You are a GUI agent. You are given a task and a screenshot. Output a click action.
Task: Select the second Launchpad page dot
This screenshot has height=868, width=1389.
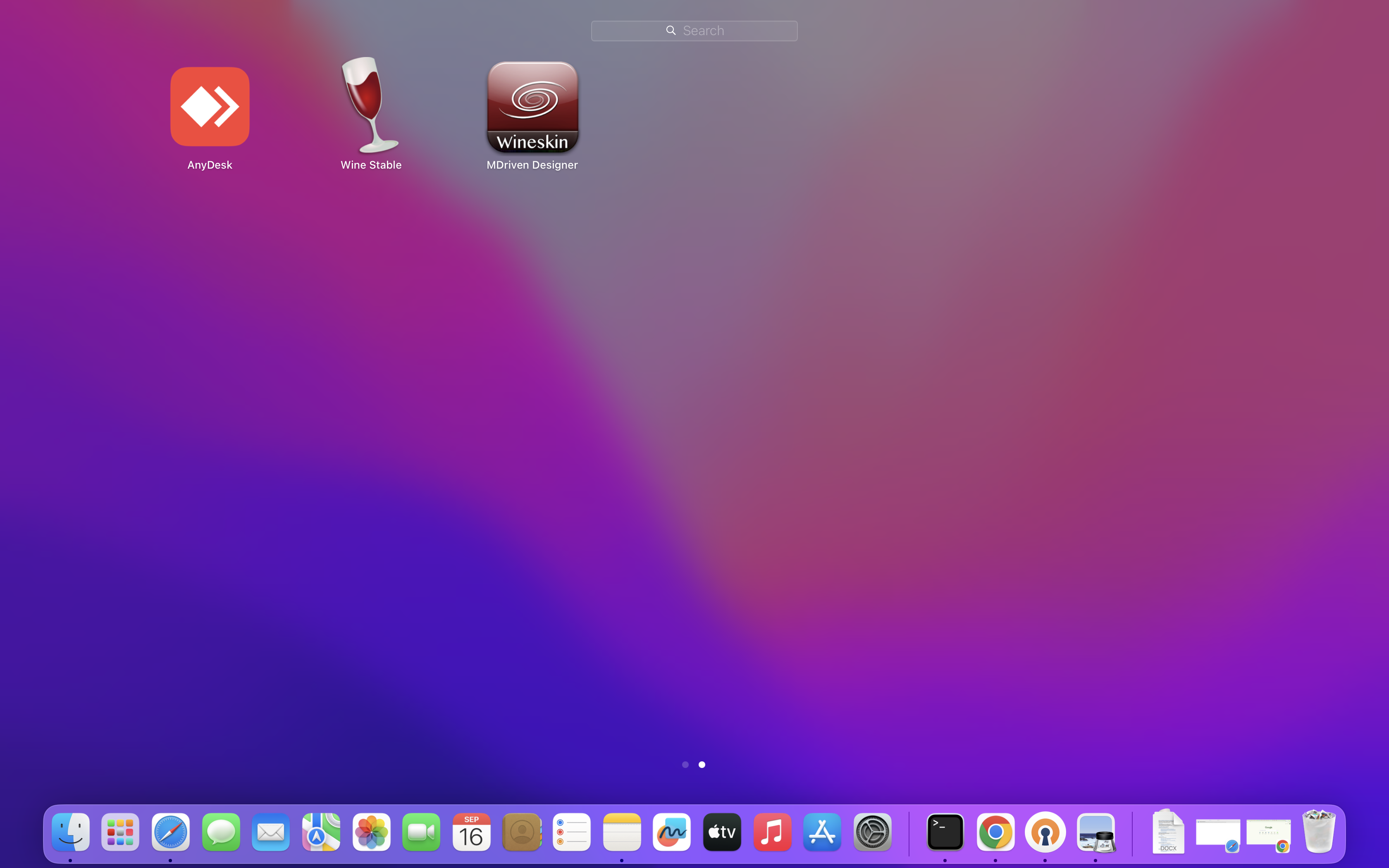[x=702, y=765]
